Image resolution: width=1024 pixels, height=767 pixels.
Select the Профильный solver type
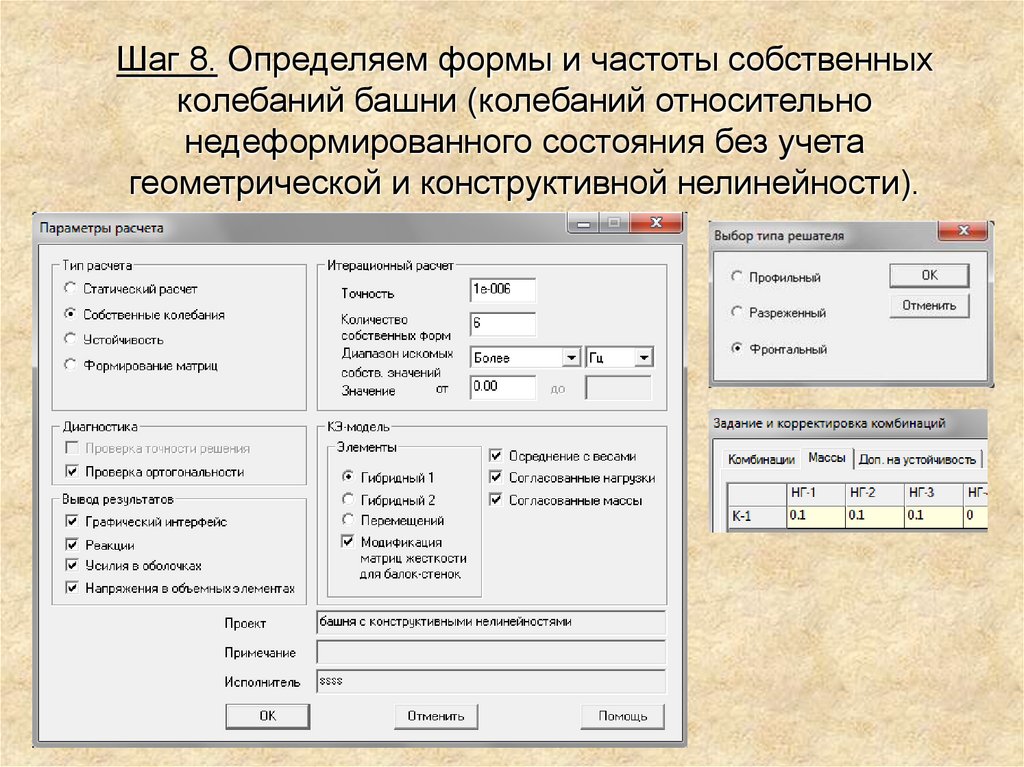tap(737, 276)
